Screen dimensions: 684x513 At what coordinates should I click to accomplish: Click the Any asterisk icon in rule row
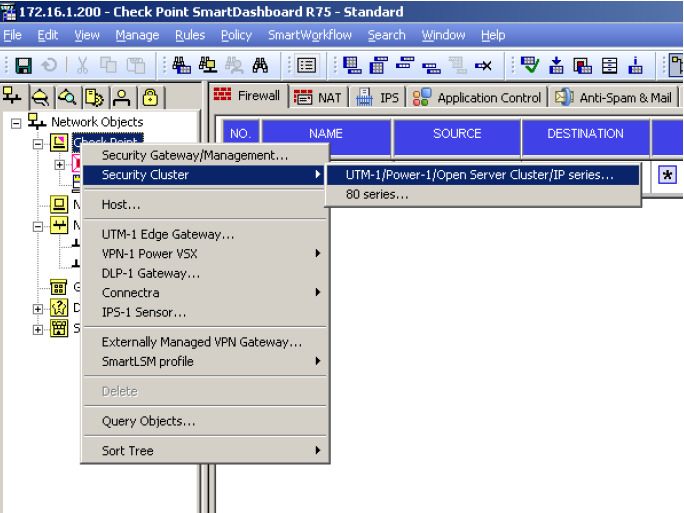pos(667,175)
